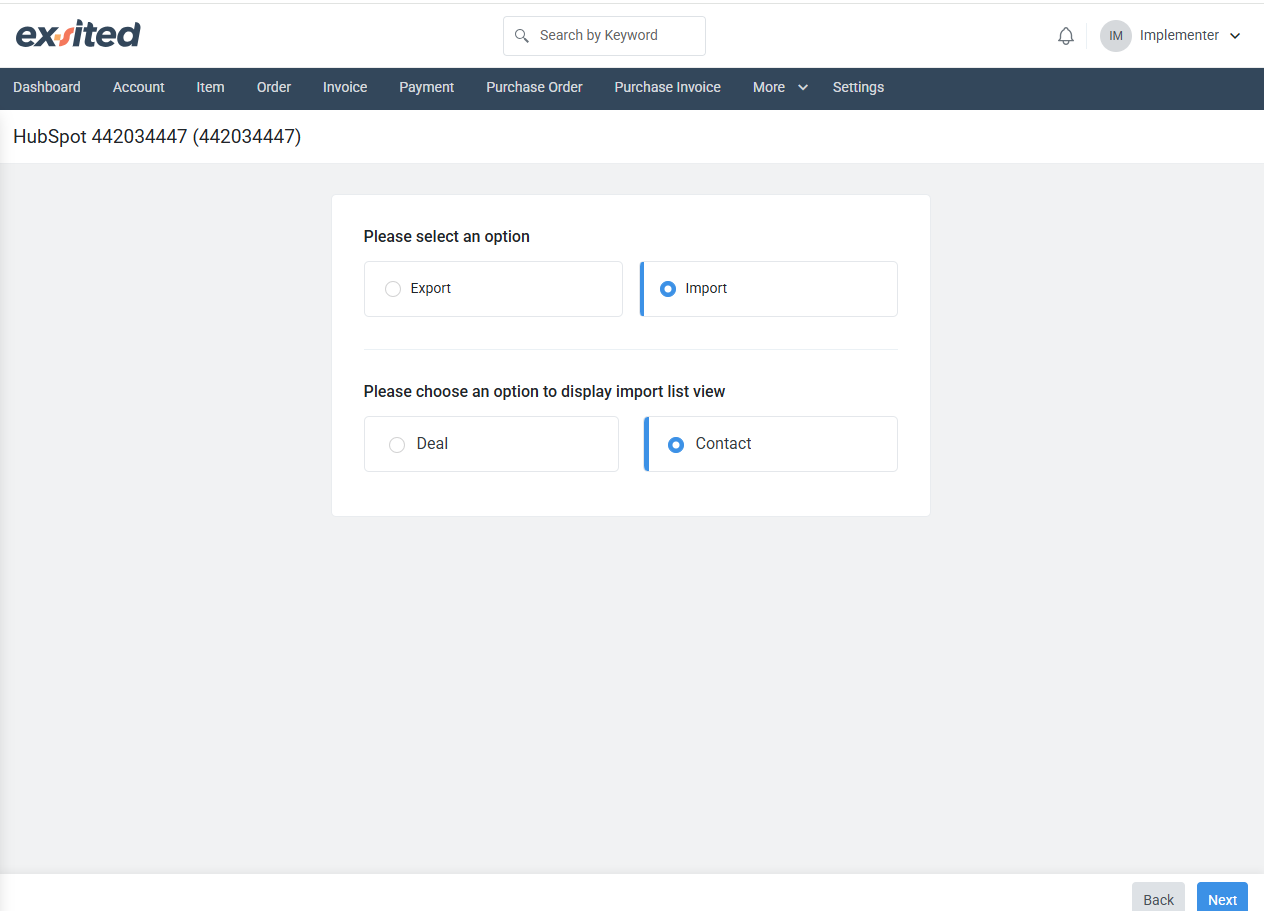The height and width of the screenshot is (911, 1264).
Task: Choose the Contact radio option
Action: [x=676, y=445]
